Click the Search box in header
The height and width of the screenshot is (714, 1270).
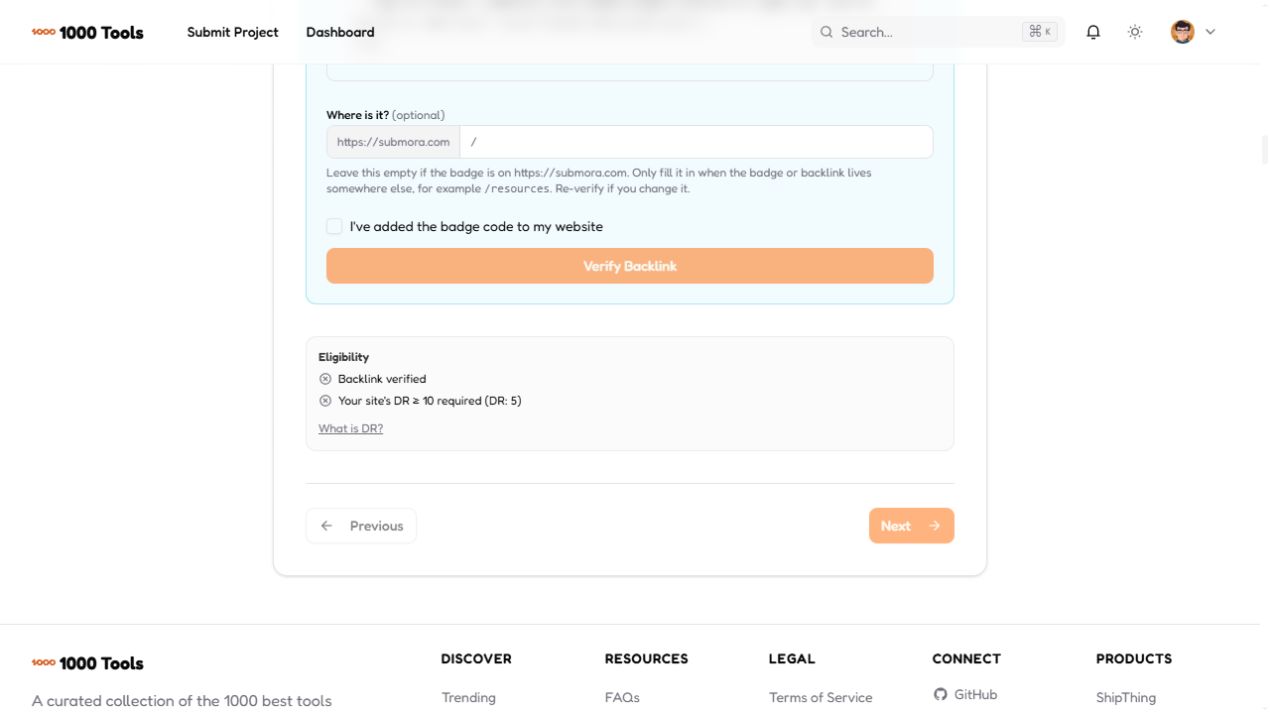[938, 32]
